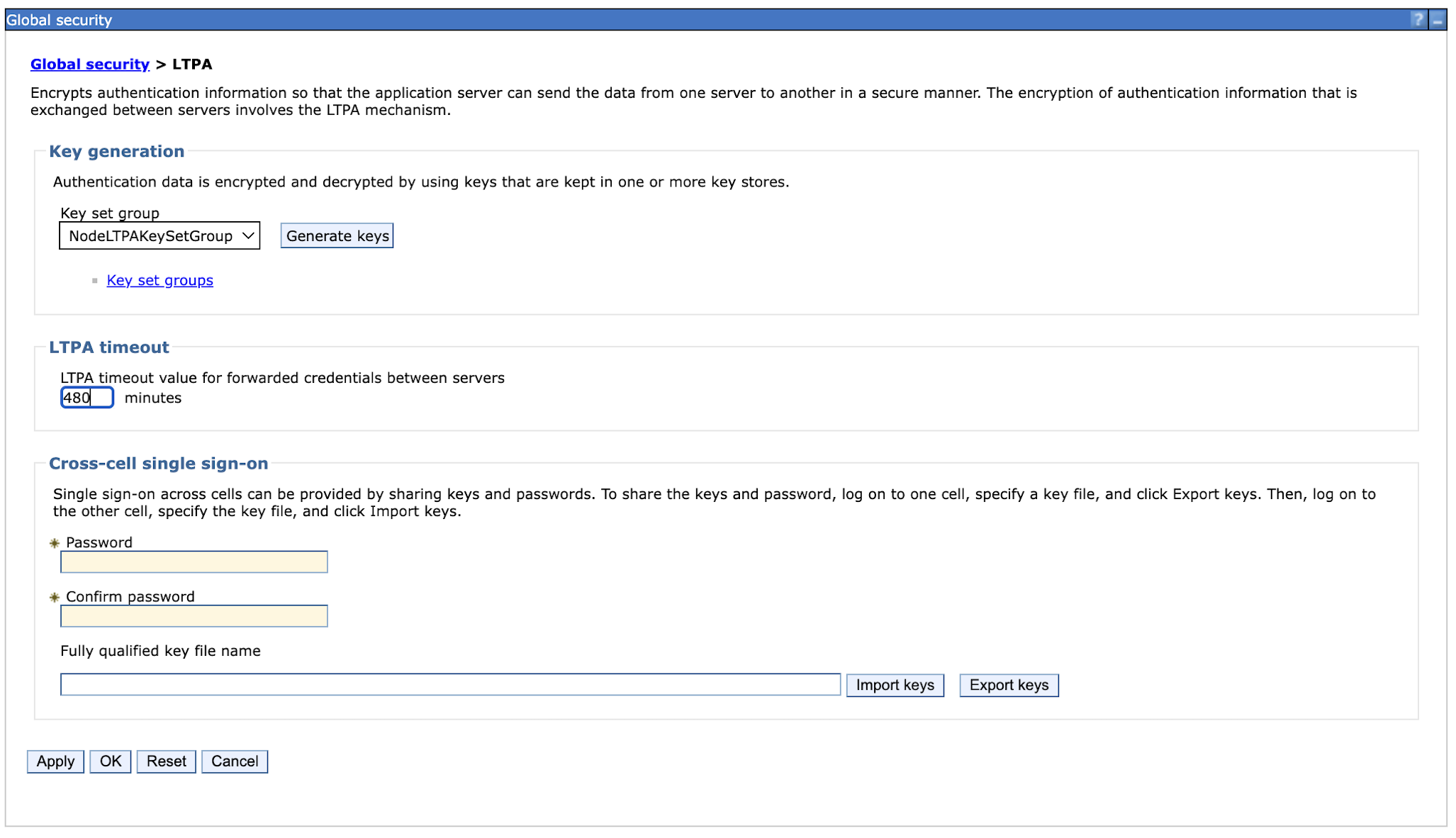Open the help question mark icon
This screenshot has height=838, width=1456.
(x=1418, y=20)
